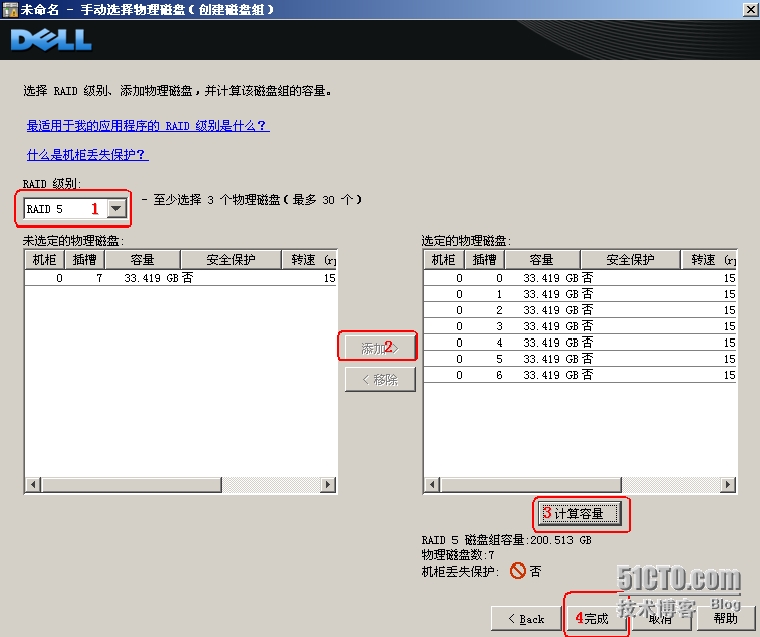Select selected disk row with slot 4
Screen dimensions: 760x637
pos(580,342)
